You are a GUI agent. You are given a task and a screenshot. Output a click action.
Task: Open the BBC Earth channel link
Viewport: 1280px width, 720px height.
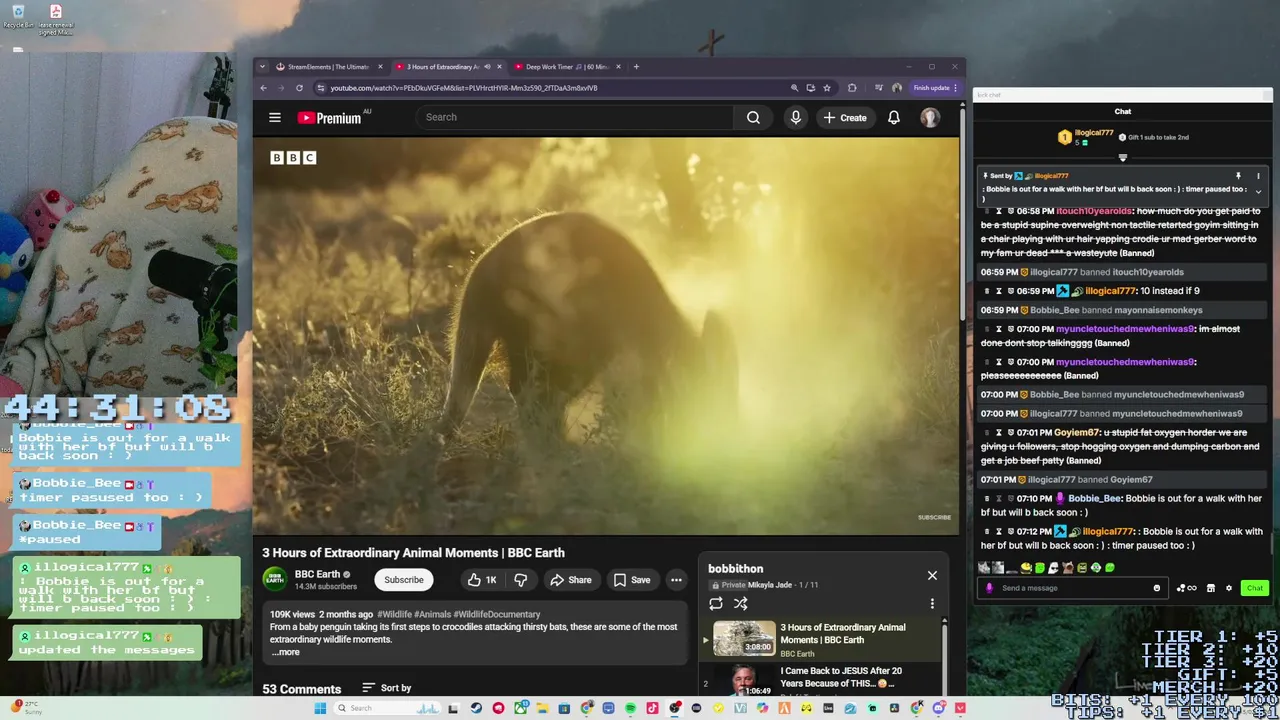coord(318,575)
